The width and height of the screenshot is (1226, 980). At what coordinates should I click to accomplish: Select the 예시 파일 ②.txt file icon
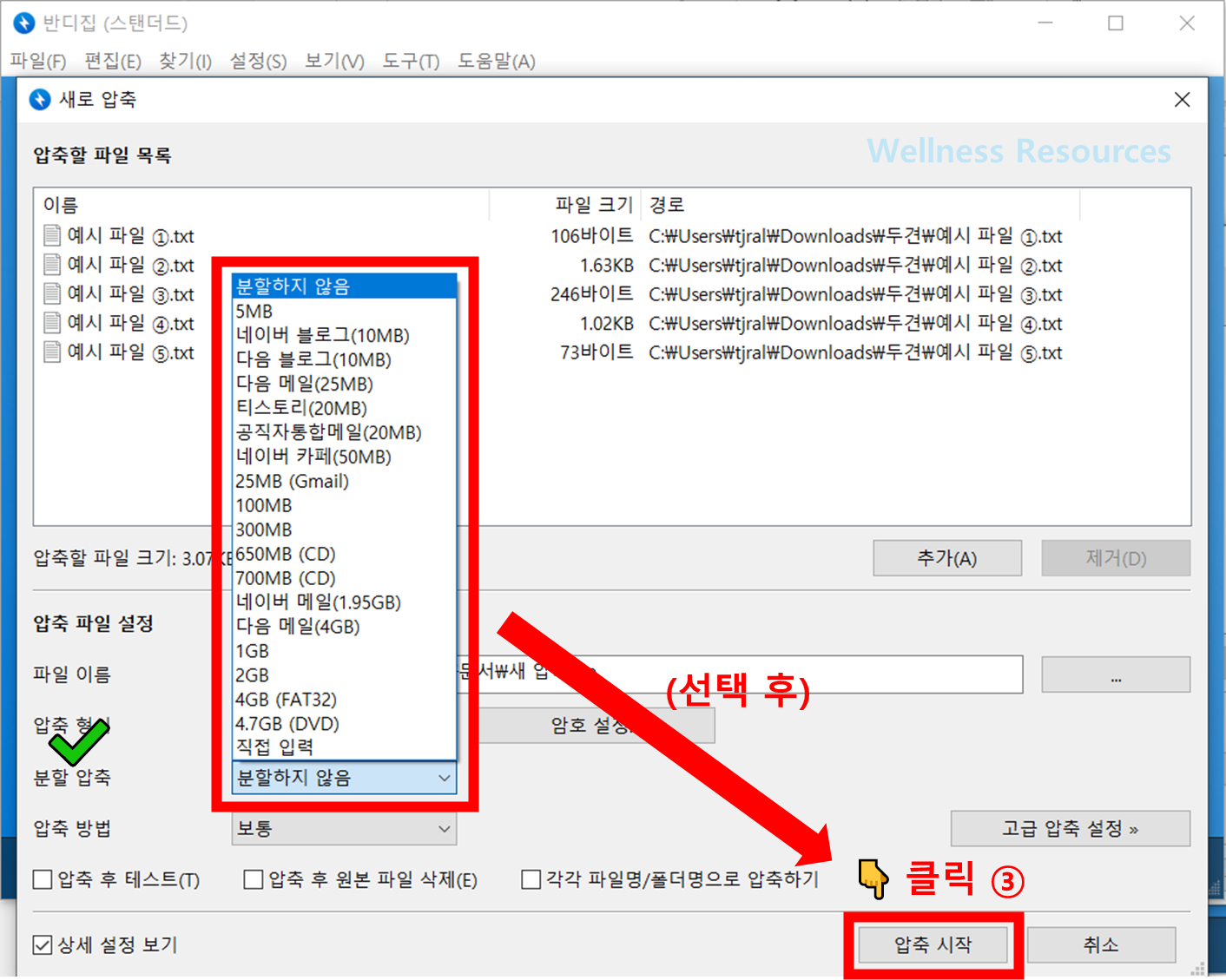pos(52,265)
